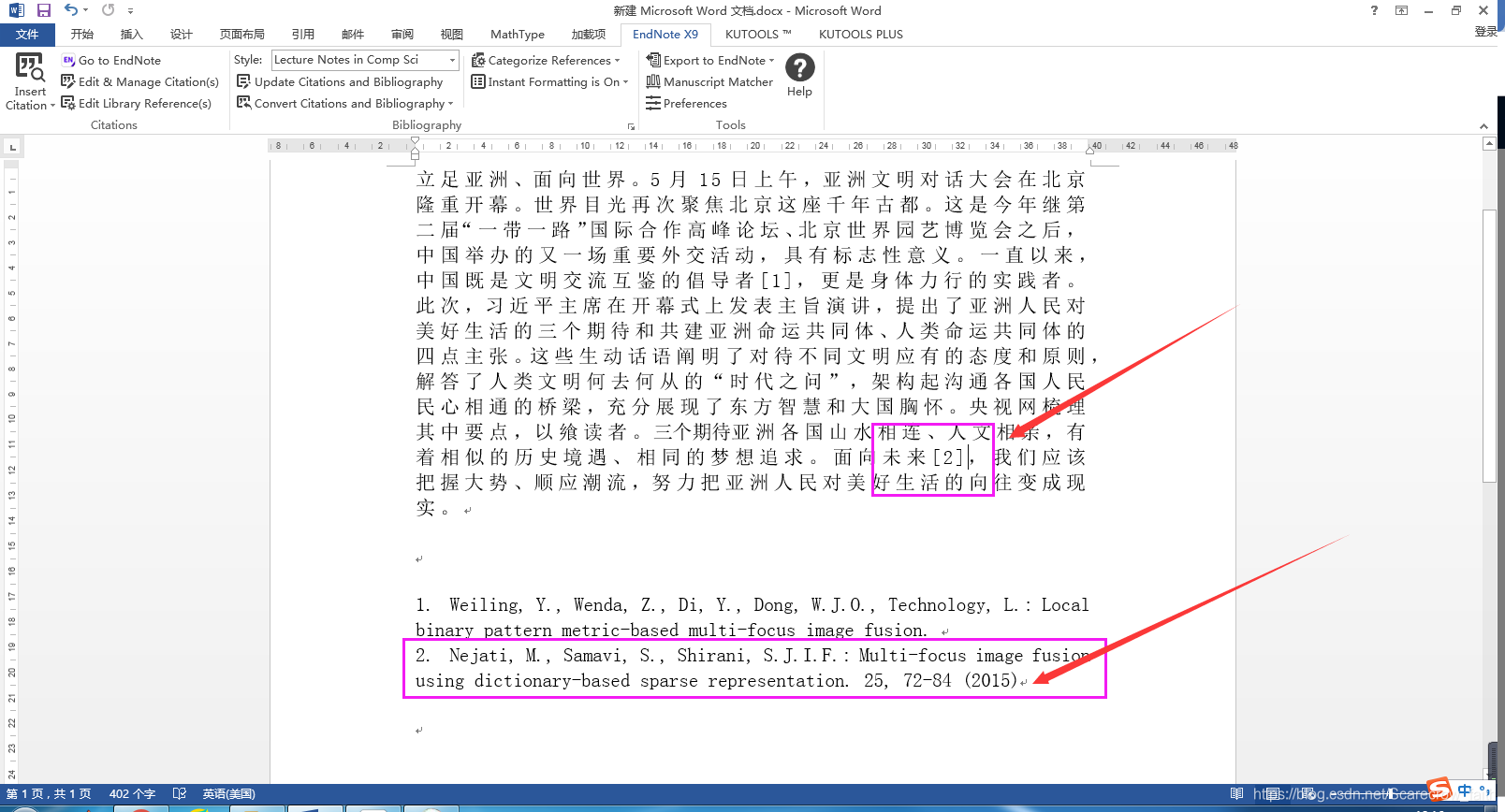Click the Categorize References icon

(x=478, y=60)
